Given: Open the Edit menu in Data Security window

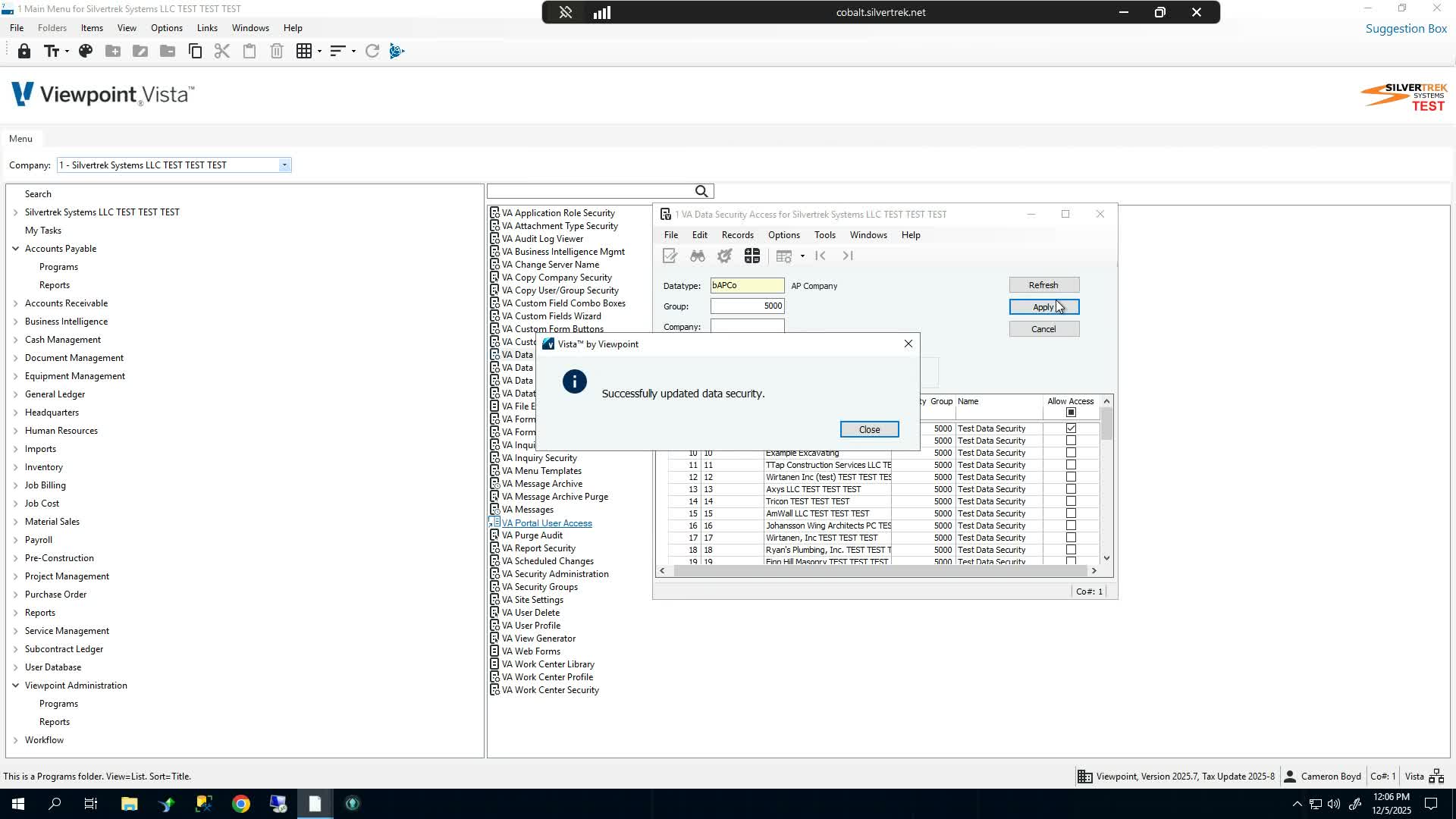Looking at the screenshot, I should click(x=700, y=235).
